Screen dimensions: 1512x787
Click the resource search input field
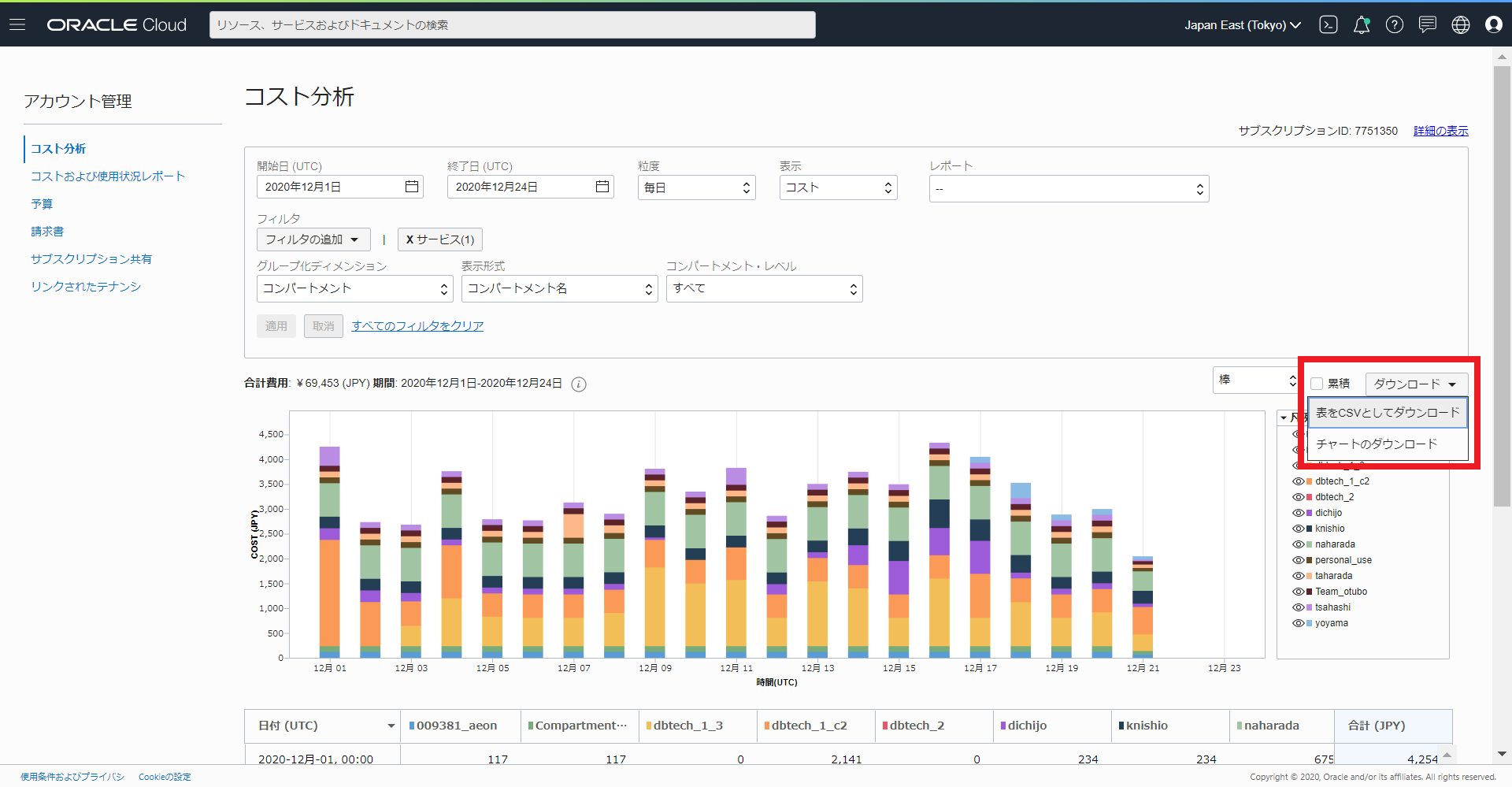click(512, 25)
